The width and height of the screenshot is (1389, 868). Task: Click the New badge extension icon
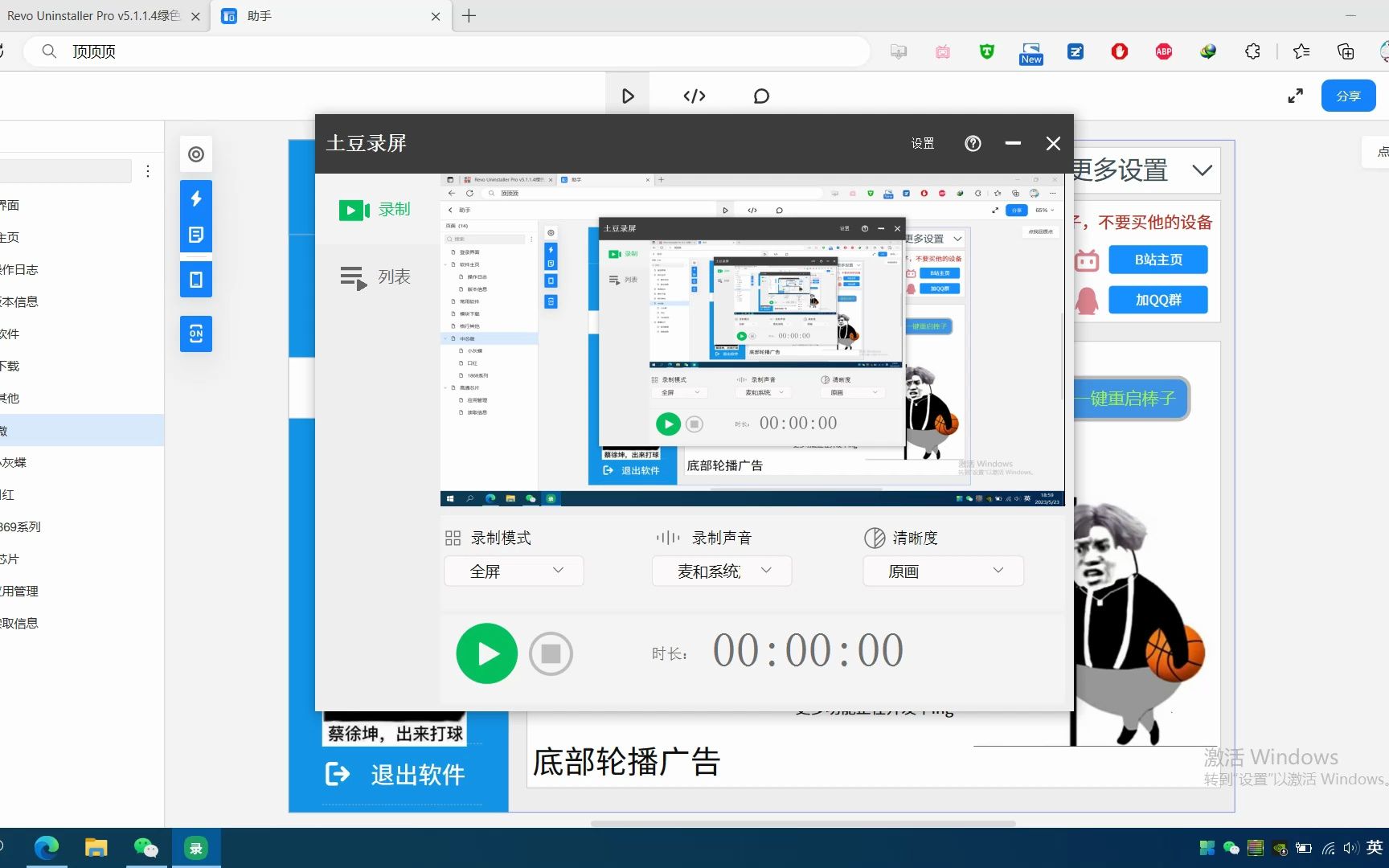click(1031, 53)
